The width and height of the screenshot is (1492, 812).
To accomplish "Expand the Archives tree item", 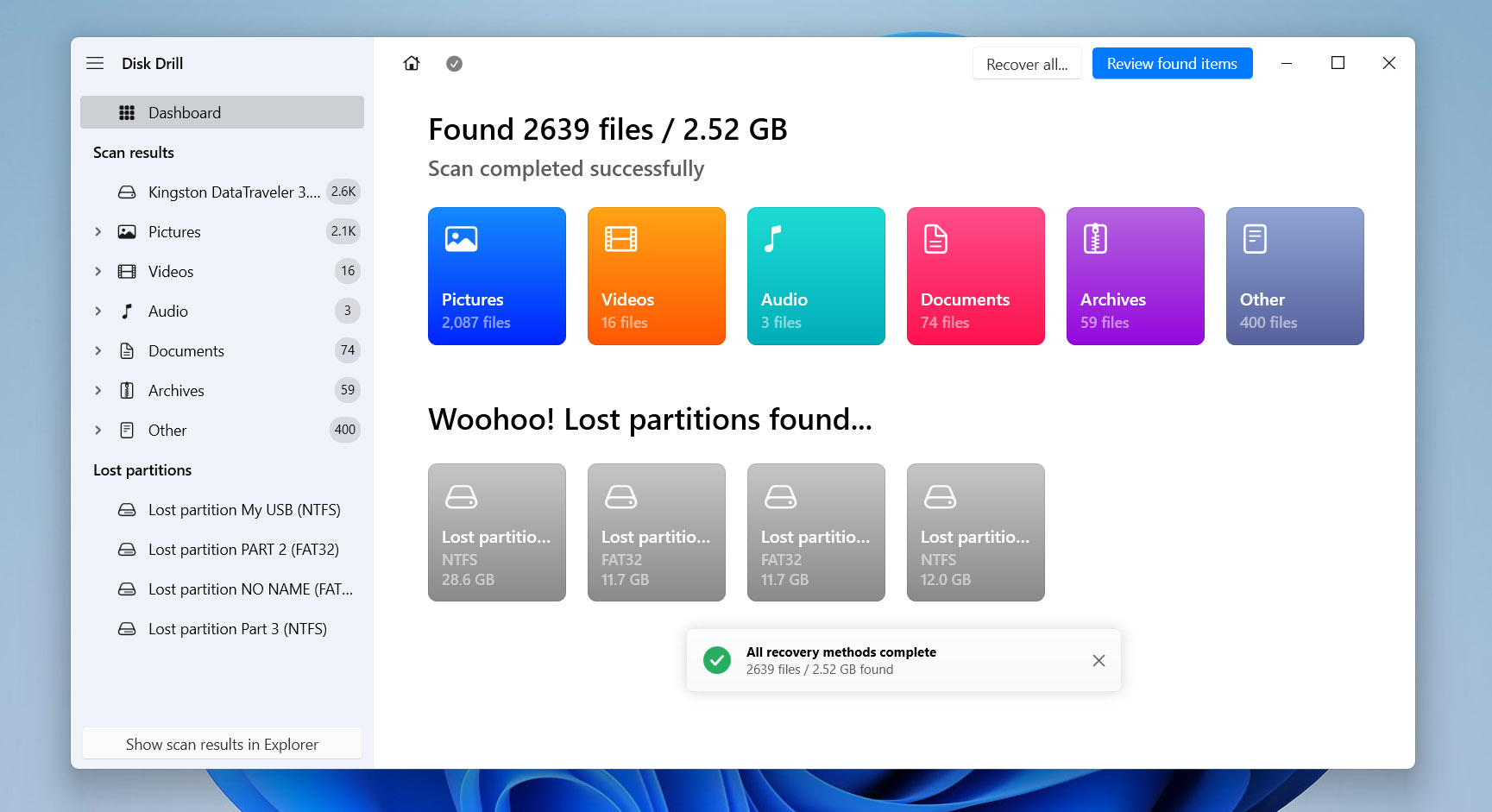I will coord(98,390).
